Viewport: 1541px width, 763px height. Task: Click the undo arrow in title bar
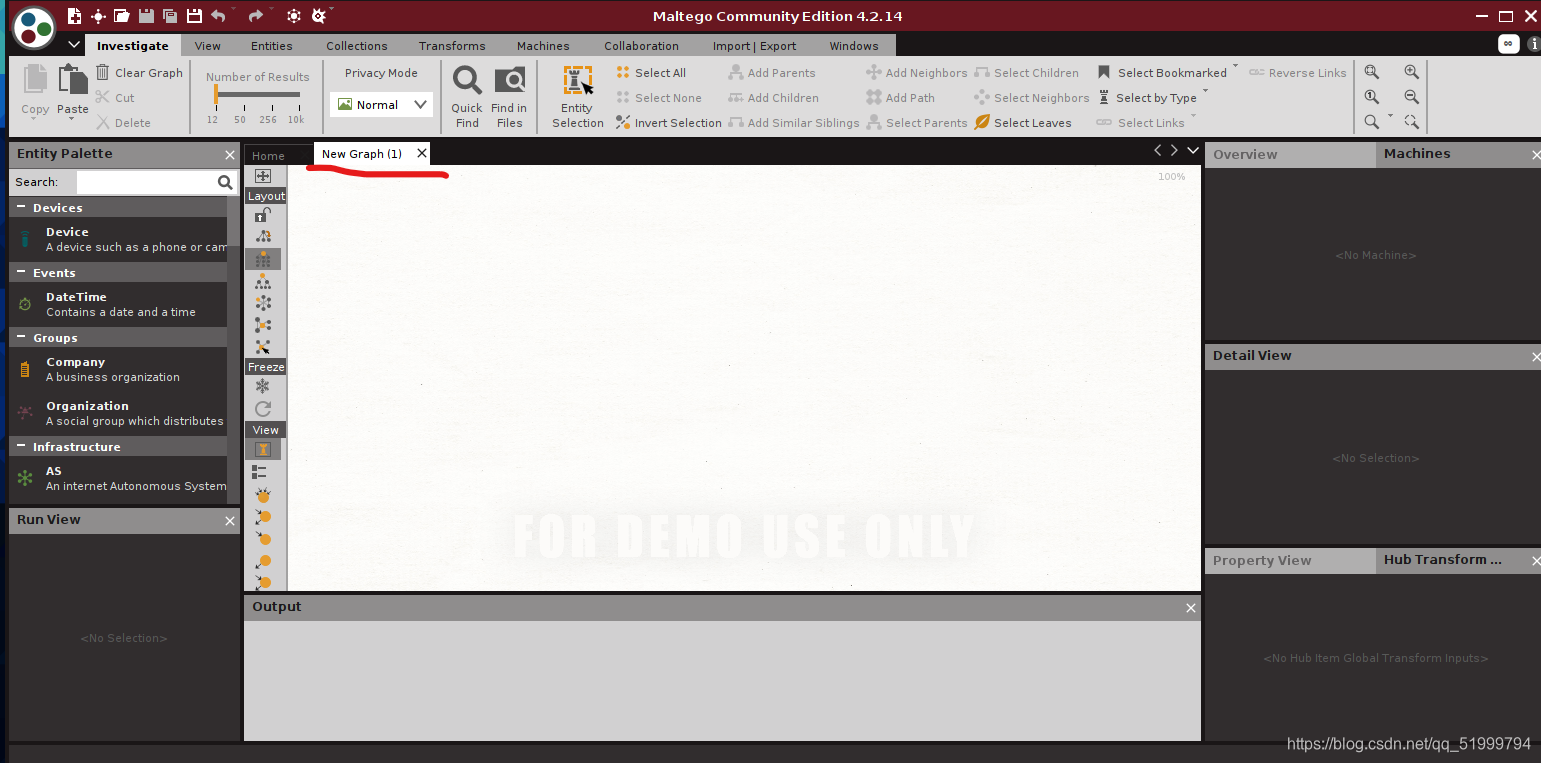coord(218,16)
